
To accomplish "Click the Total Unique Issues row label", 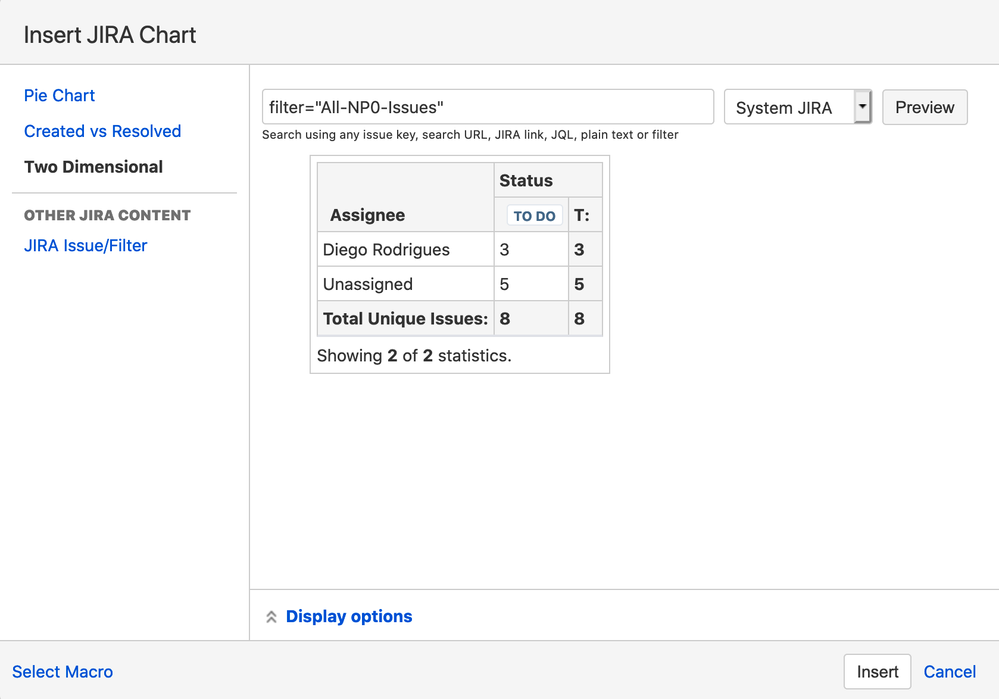I will coord(405,319).
